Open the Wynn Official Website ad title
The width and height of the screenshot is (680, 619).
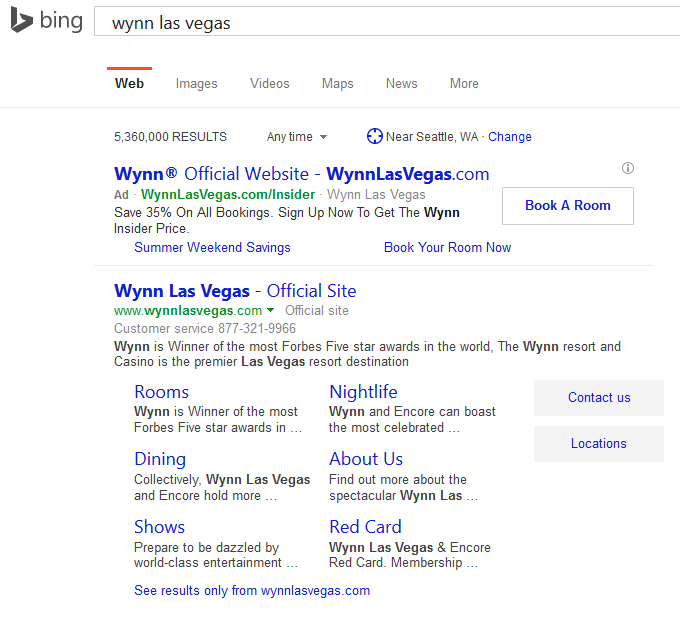tap(302, 174)
